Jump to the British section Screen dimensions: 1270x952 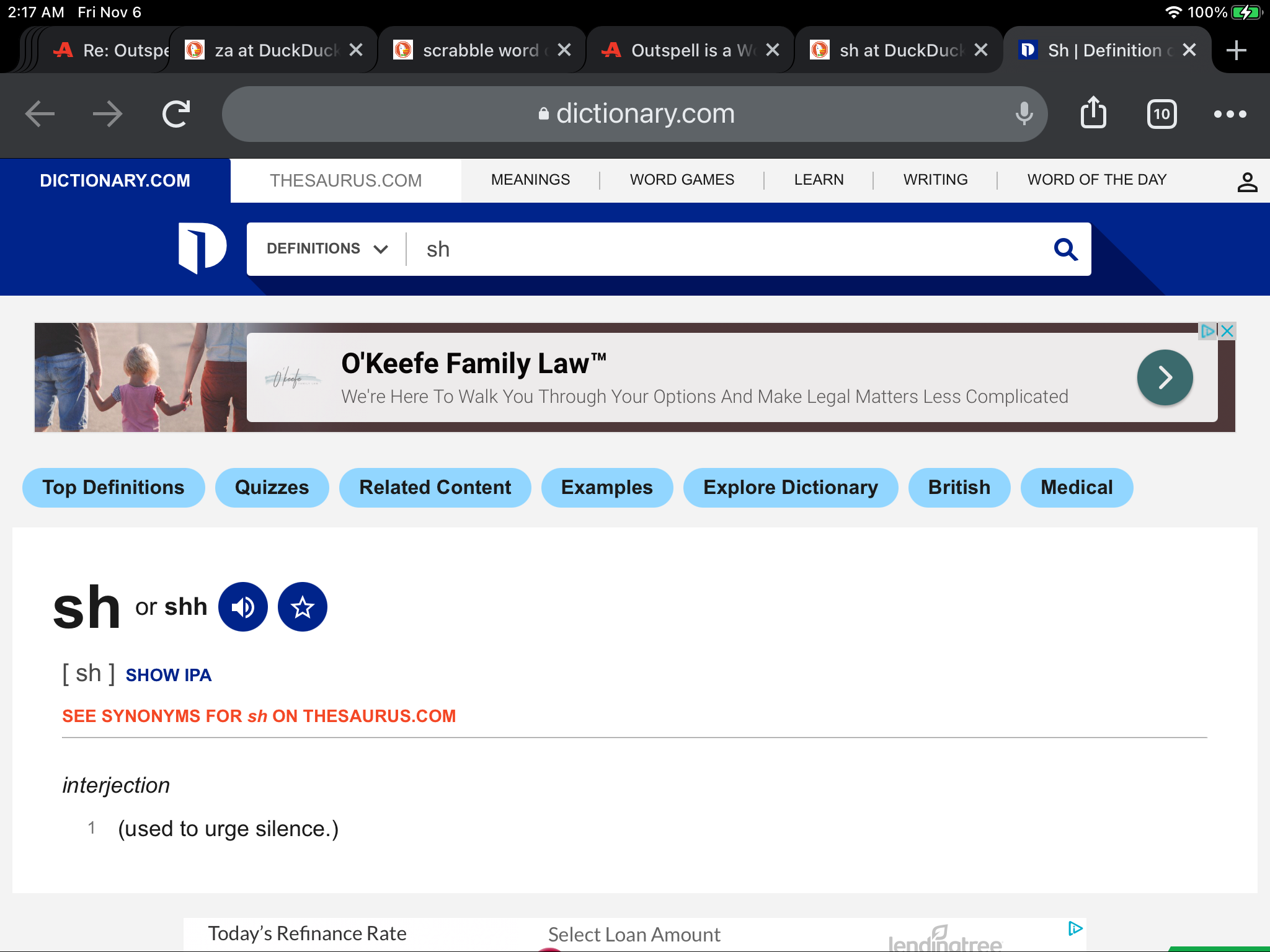tap(959, 488)
